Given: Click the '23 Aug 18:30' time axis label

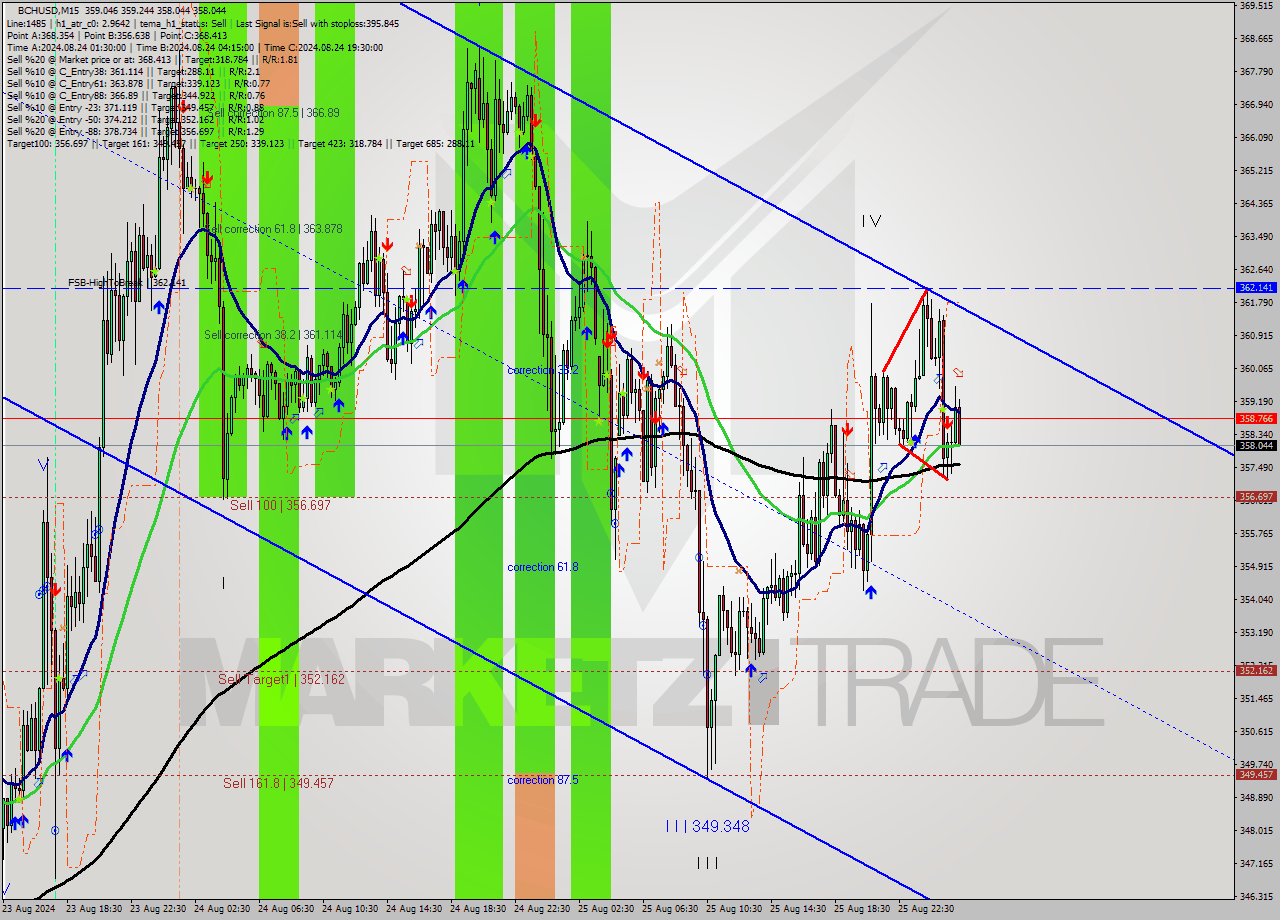Looking at the screenshot, I should point(94,909).
